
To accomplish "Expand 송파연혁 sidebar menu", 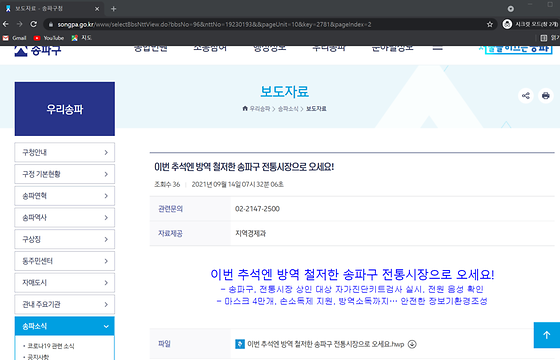I will coord(65,196).
